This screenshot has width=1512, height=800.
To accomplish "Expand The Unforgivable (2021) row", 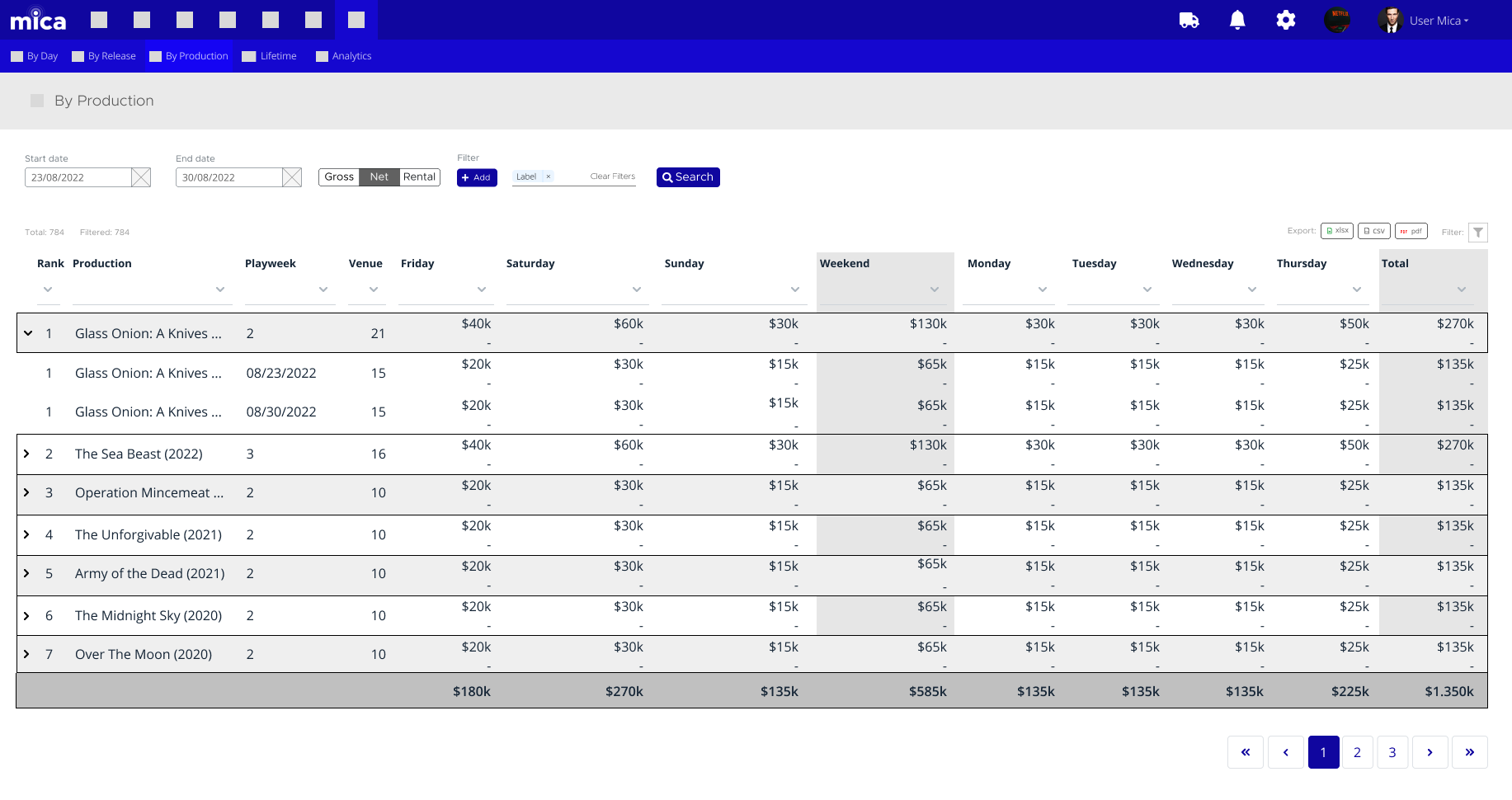I will pyautogui.click(x=26, y=534).
